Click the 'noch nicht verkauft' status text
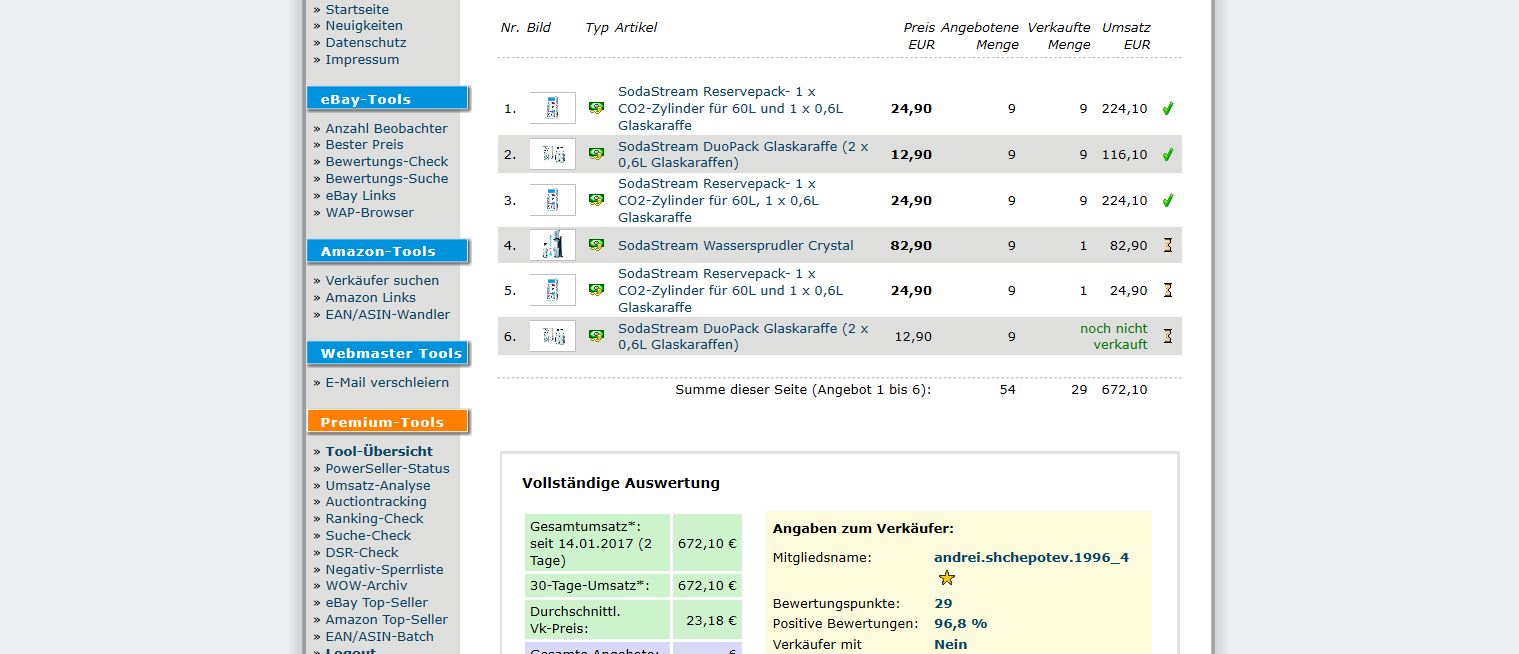 [x=1114, y=336]
